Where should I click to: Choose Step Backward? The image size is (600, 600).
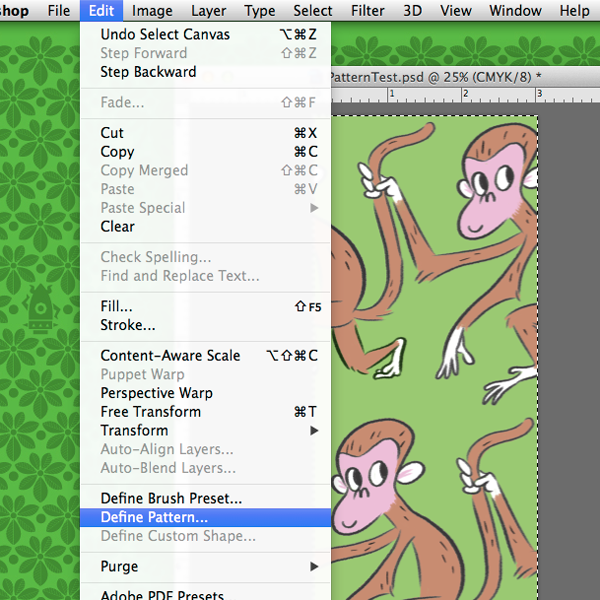(x=205, y=72)
